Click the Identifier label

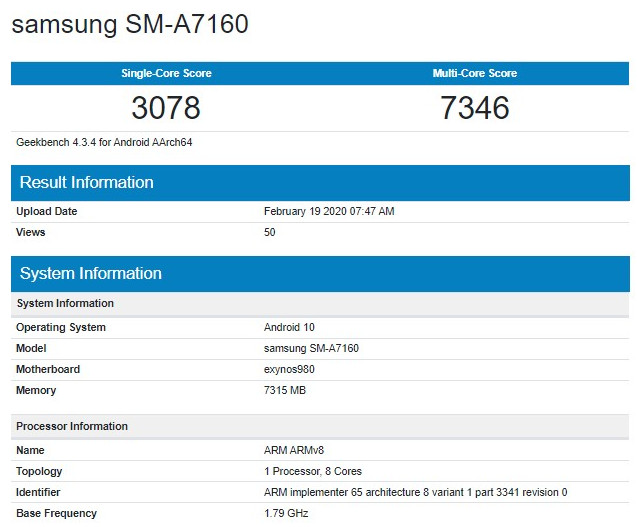(x=38, y=492)
